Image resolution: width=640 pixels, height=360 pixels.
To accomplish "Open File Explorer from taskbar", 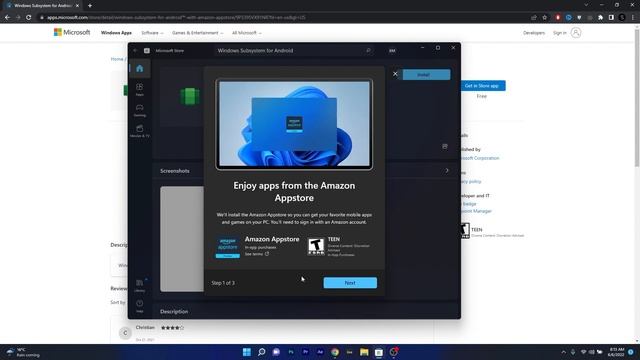I will pyautogui.click(x=364, y=352).
